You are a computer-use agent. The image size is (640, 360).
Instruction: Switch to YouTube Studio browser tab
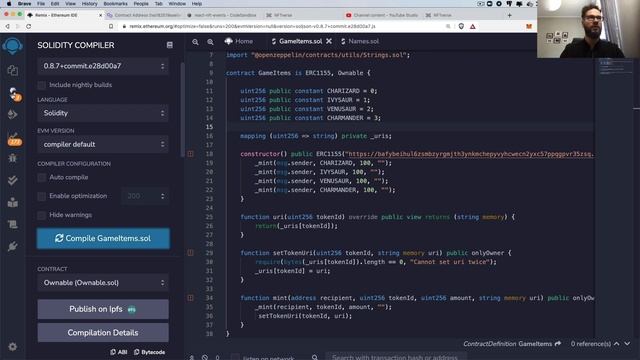[x=382, y=15]
